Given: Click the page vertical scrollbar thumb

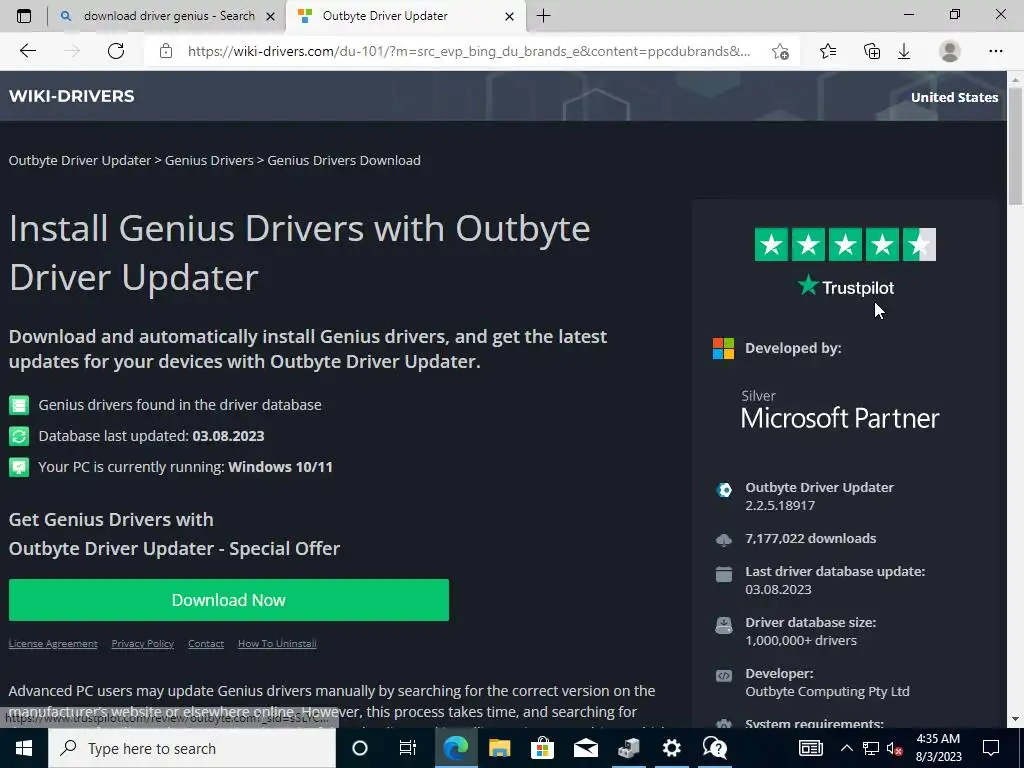Looking at the screenshot, I should (1015, 145).
